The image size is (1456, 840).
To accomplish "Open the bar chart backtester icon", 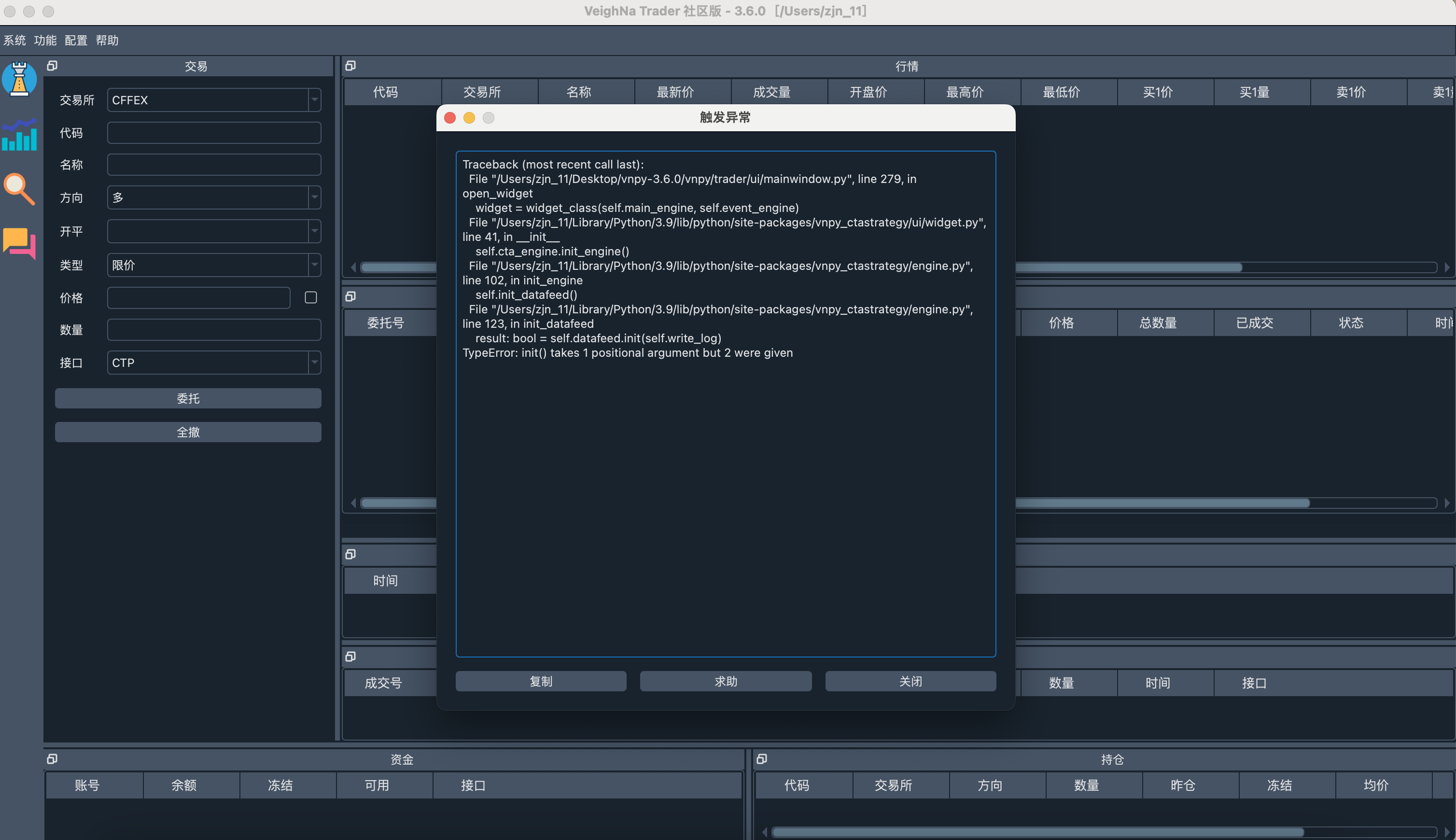I will click(19, 134).
